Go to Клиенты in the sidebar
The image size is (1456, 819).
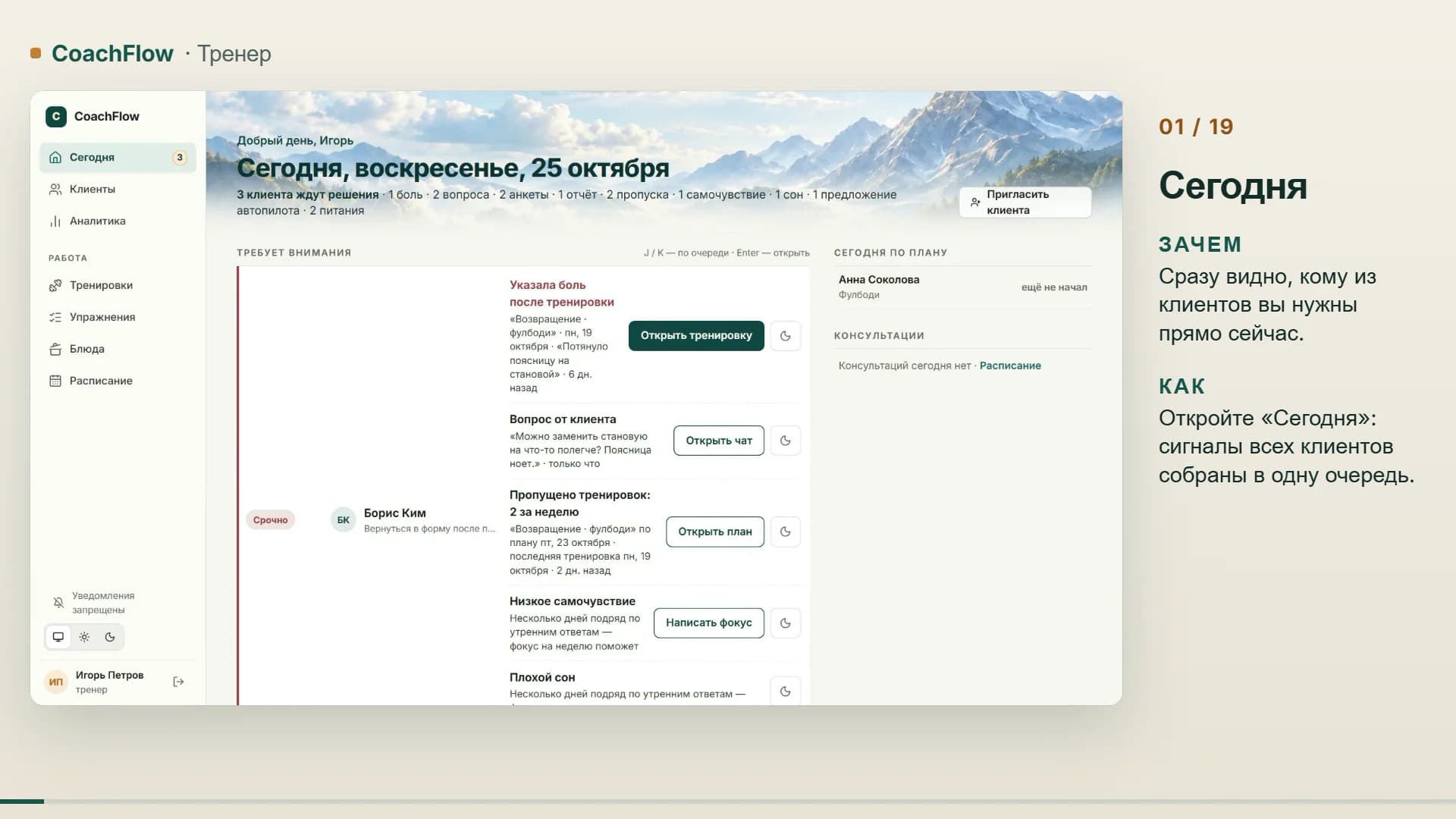(118, 189)
